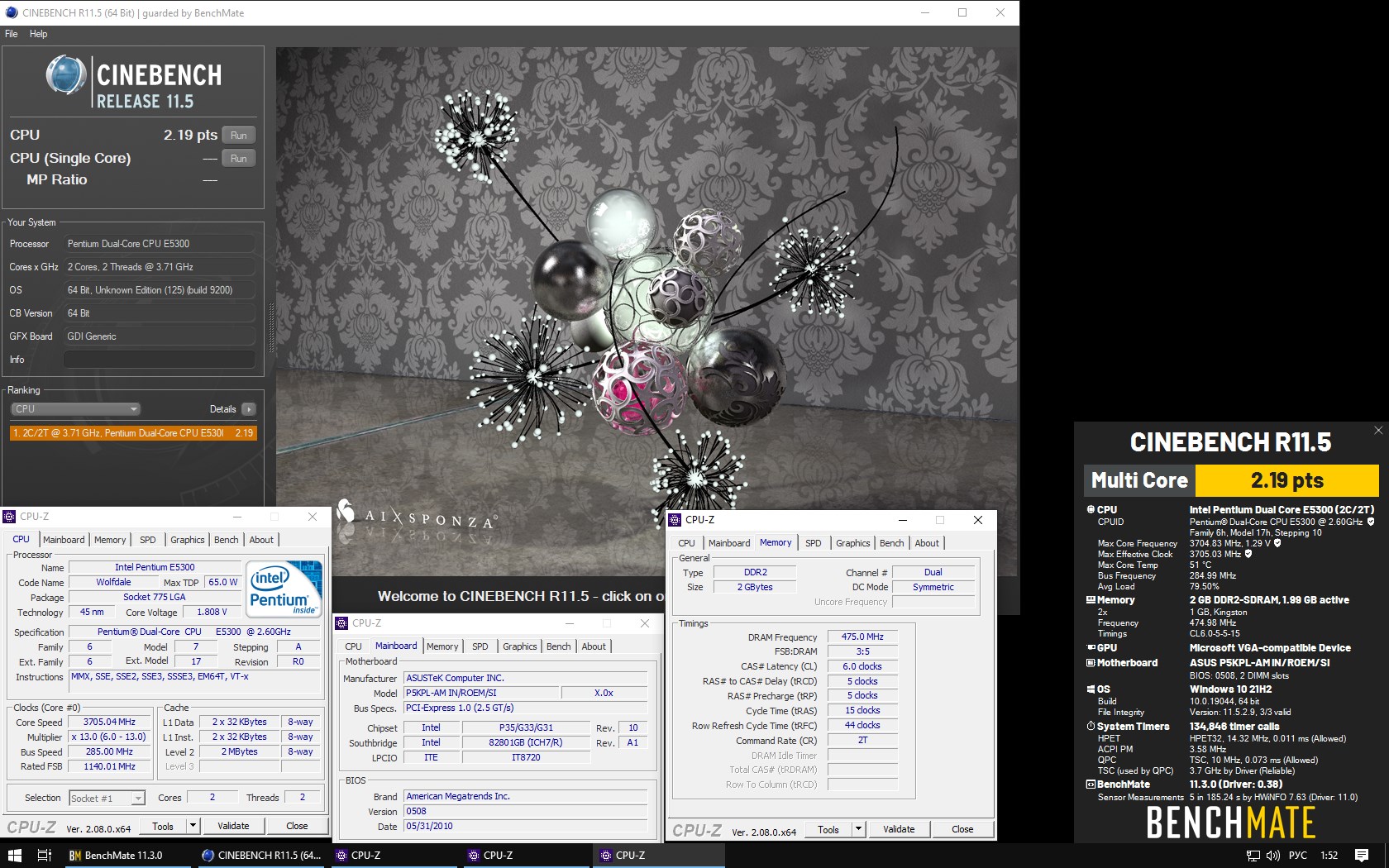1389x868 pixels.
Task: Click the Info input field in Cinebench
Action: coord(159,360)
